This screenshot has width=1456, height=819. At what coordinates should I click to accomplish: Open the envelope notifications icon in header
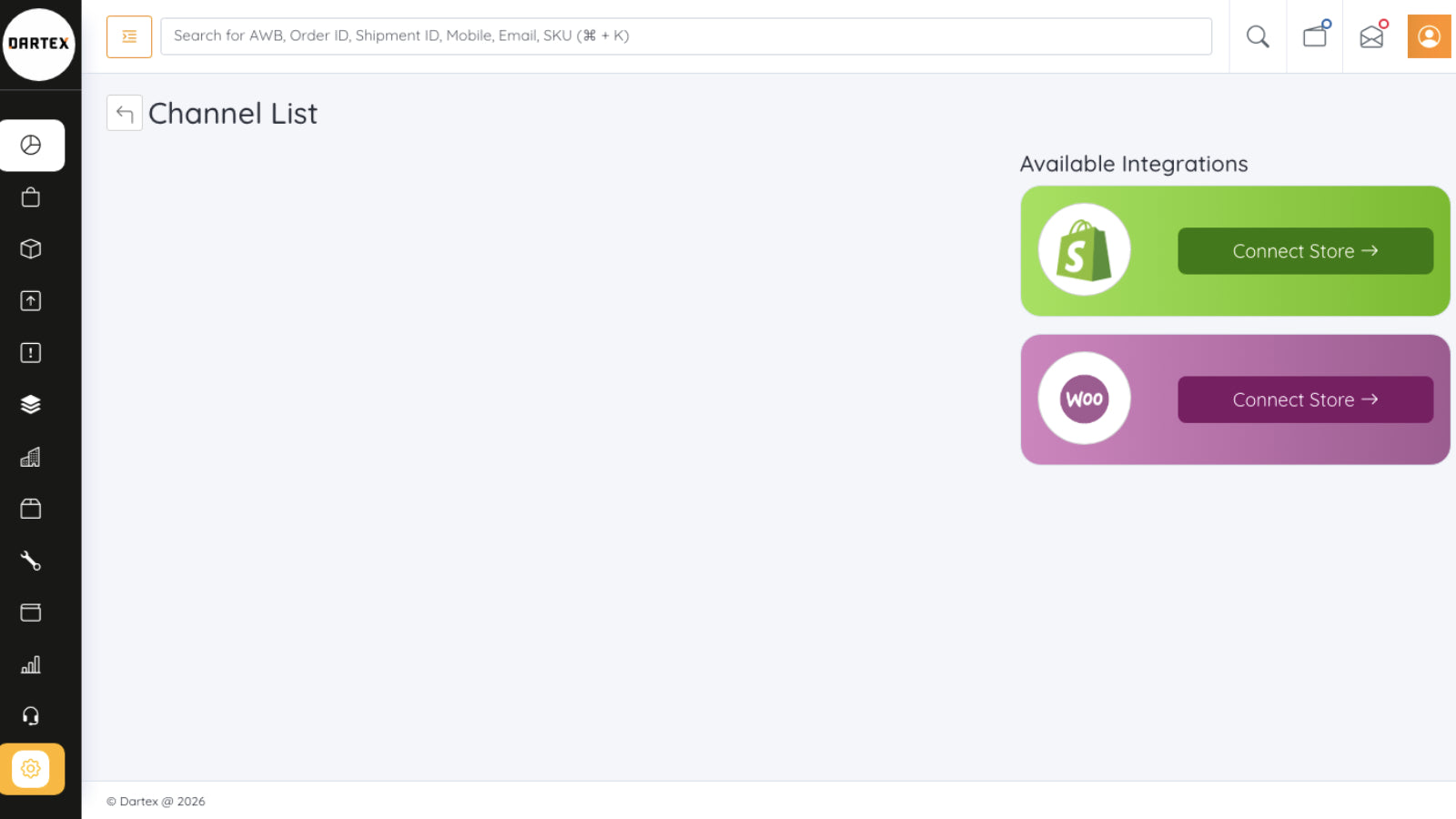[1372, 35]
